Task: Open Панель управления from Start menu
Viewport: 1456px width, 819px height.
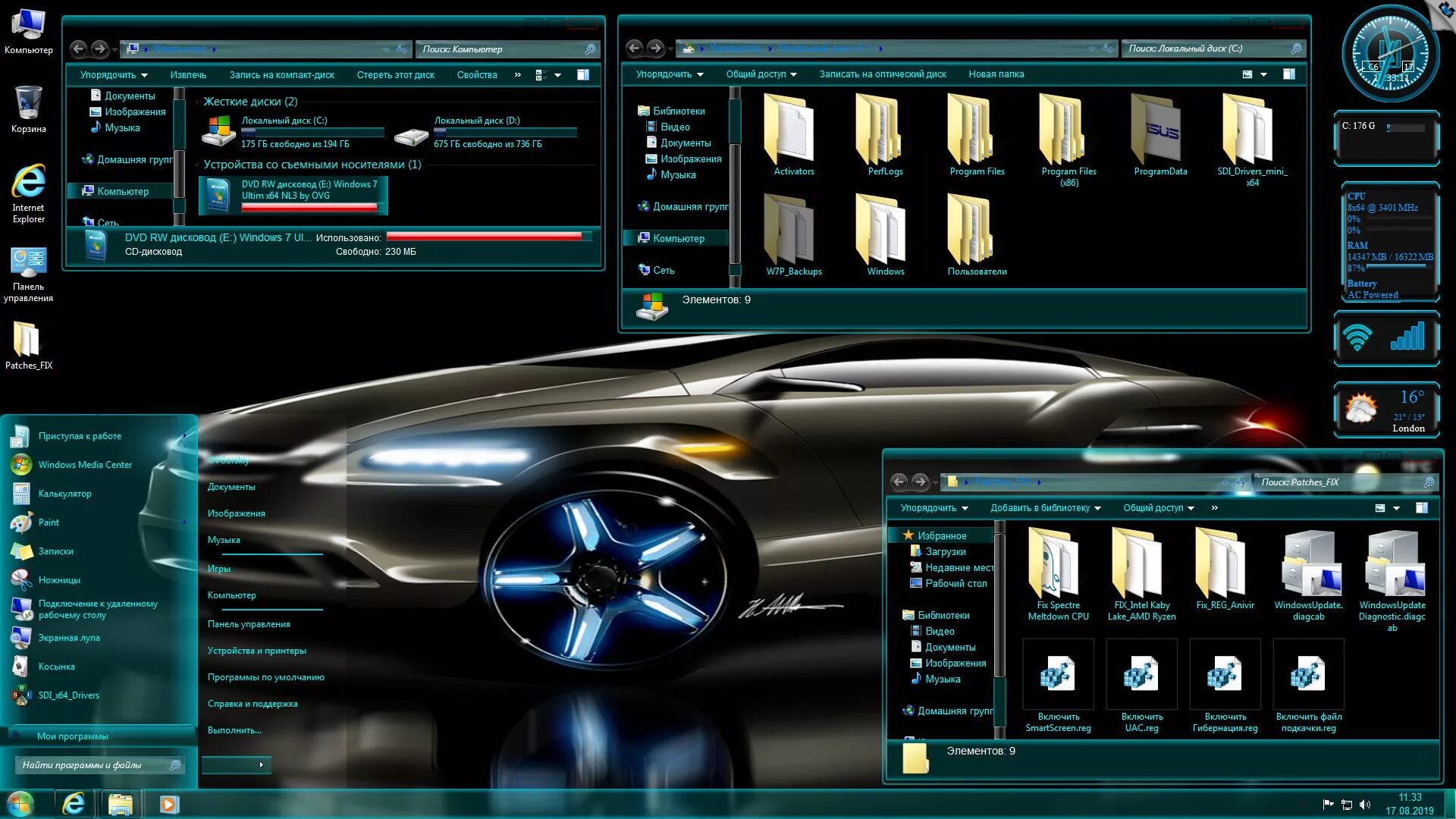Action: click(249, 624)
